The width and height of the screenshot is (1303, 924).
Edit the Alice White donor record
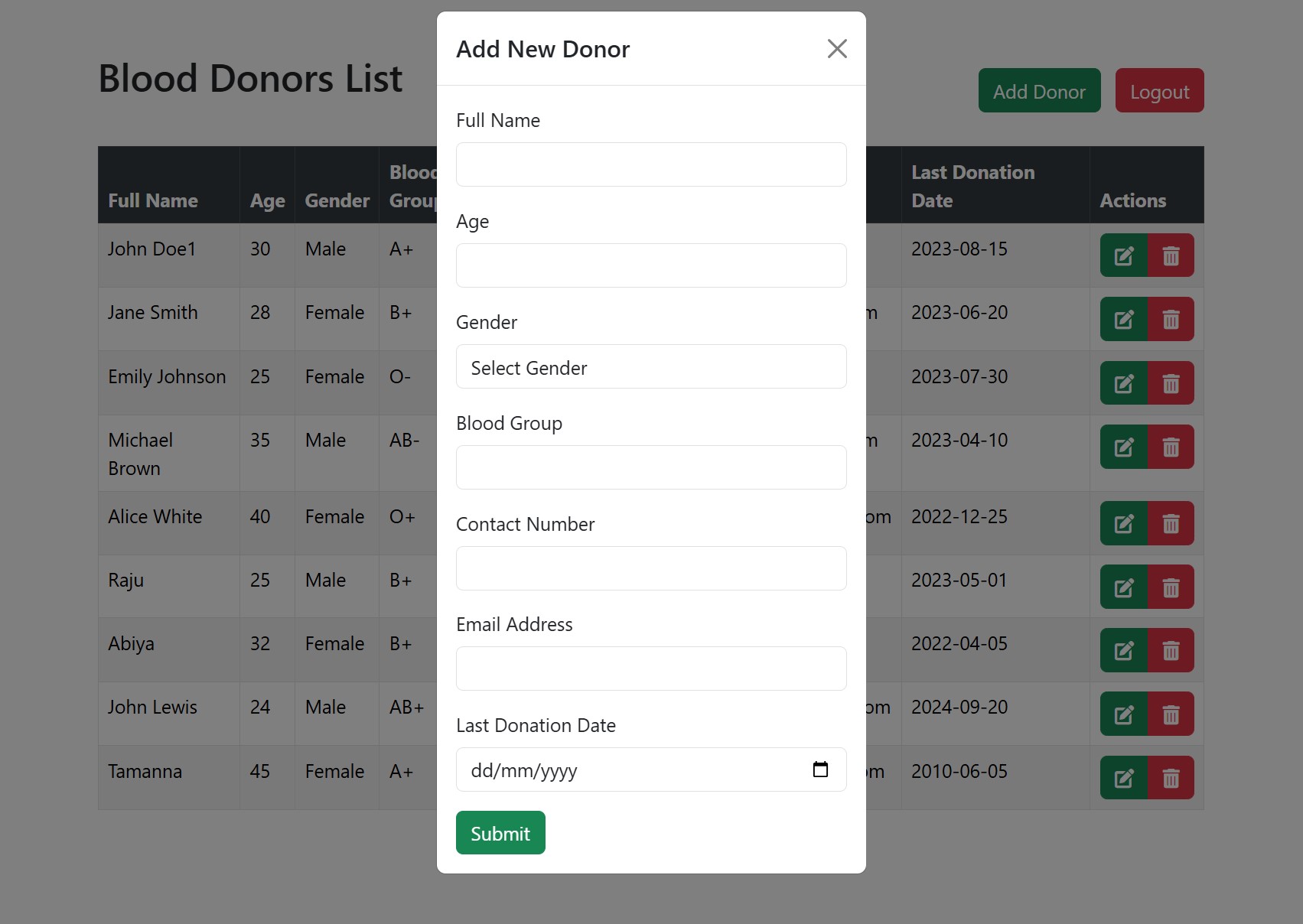click(1123, 523)
